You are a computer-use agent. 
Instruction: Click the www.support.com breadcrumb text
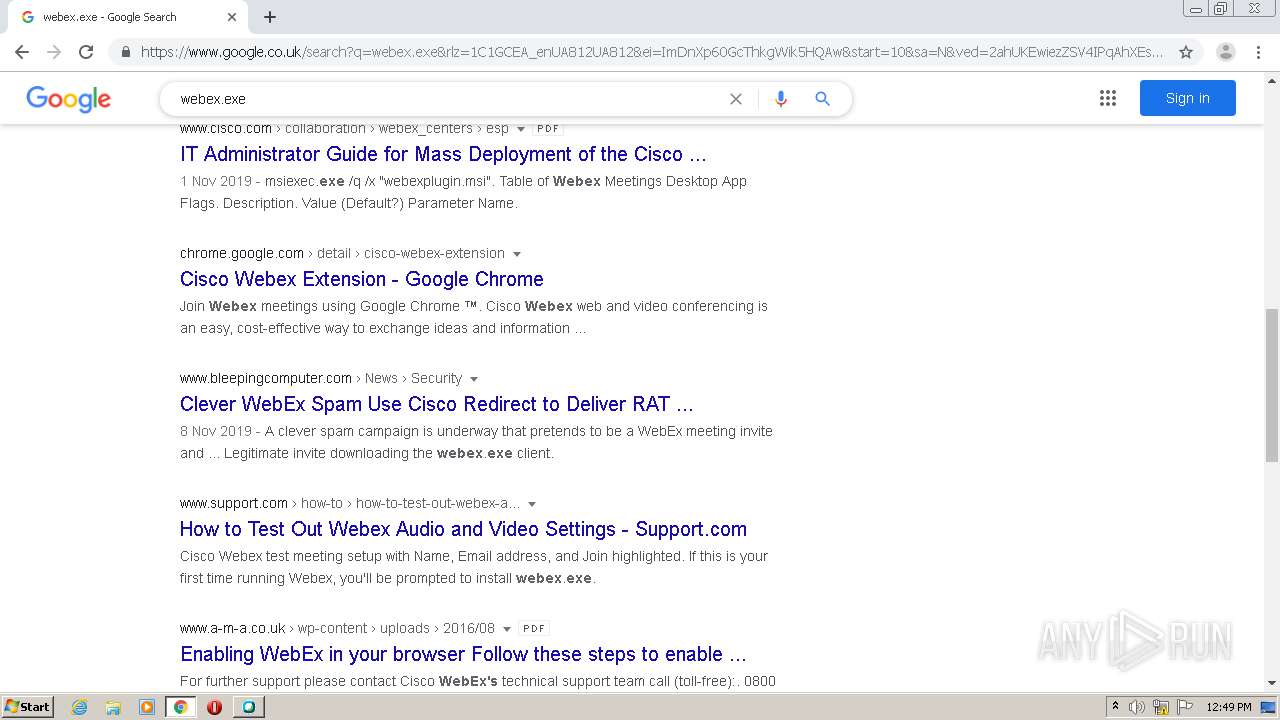click(x=234, y=503)
